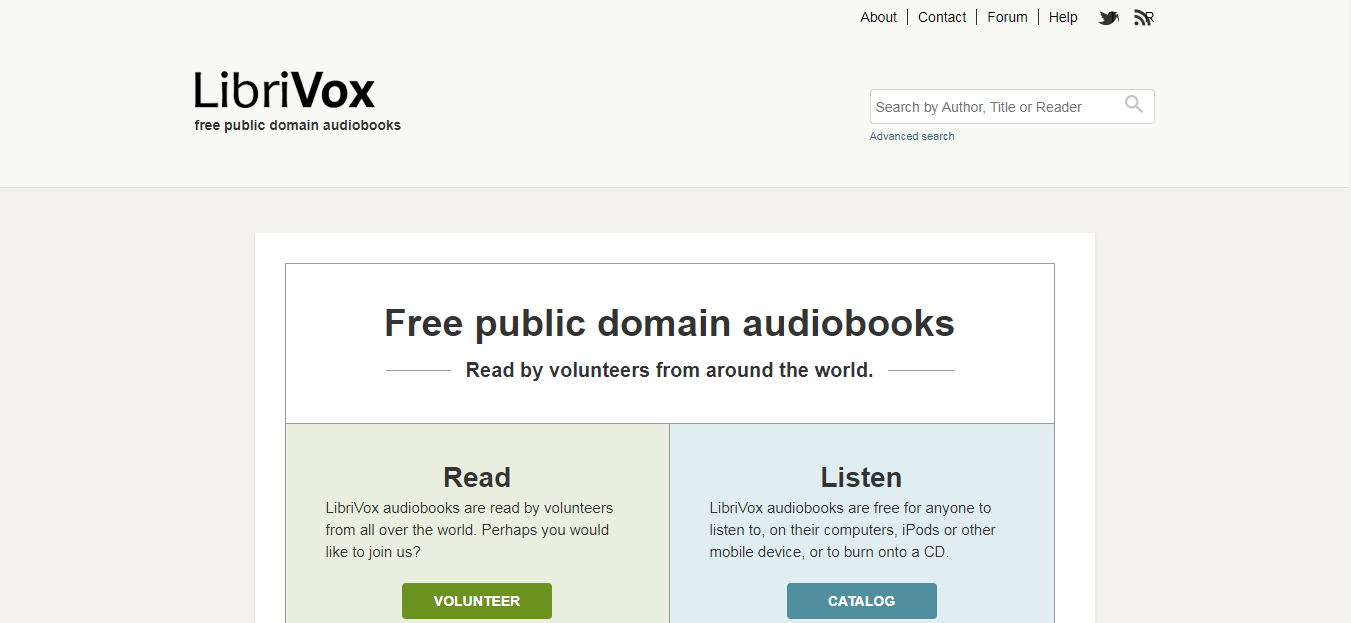Open the Help page
This screenshot has width=1351, height=623.
[x=1063, y=17]
